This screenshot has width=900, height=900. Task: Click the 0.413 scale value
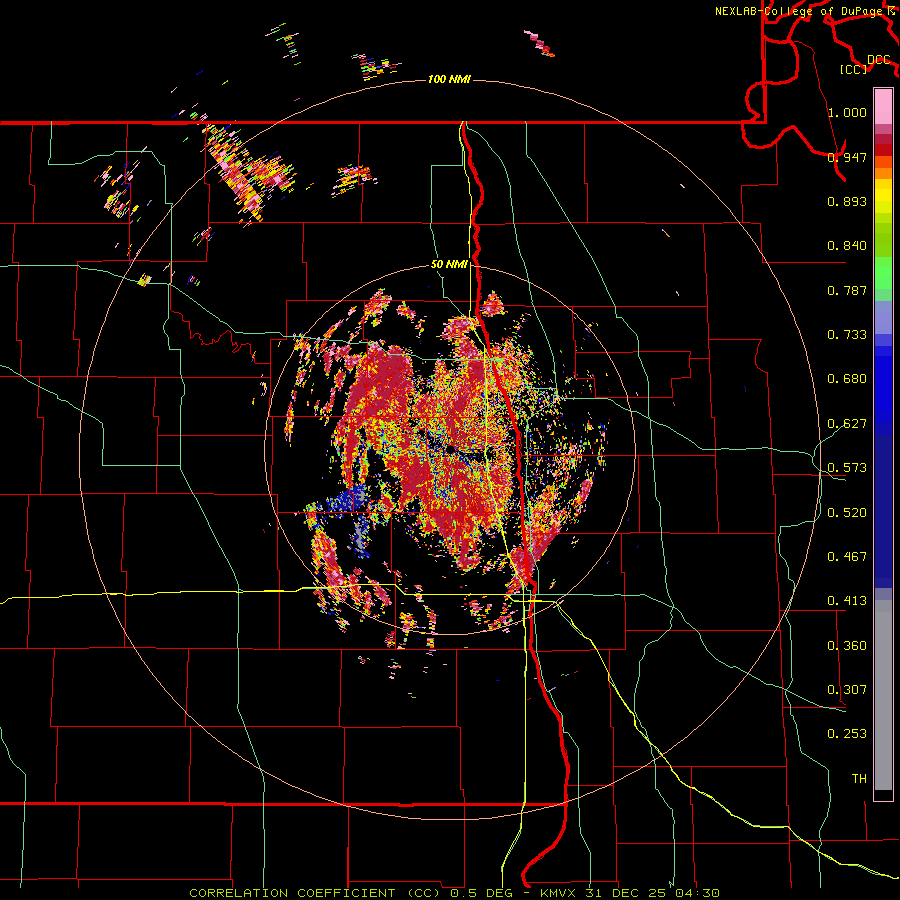pyautogui.click(x=847, y=600)
